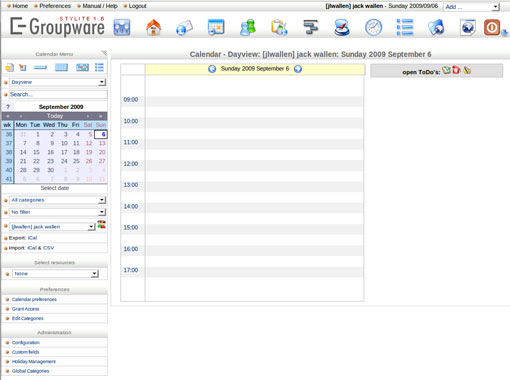Click Today in mini calendar header
Image resolution: width=510 pixels, height=380 pixels.
pos(55,116)
